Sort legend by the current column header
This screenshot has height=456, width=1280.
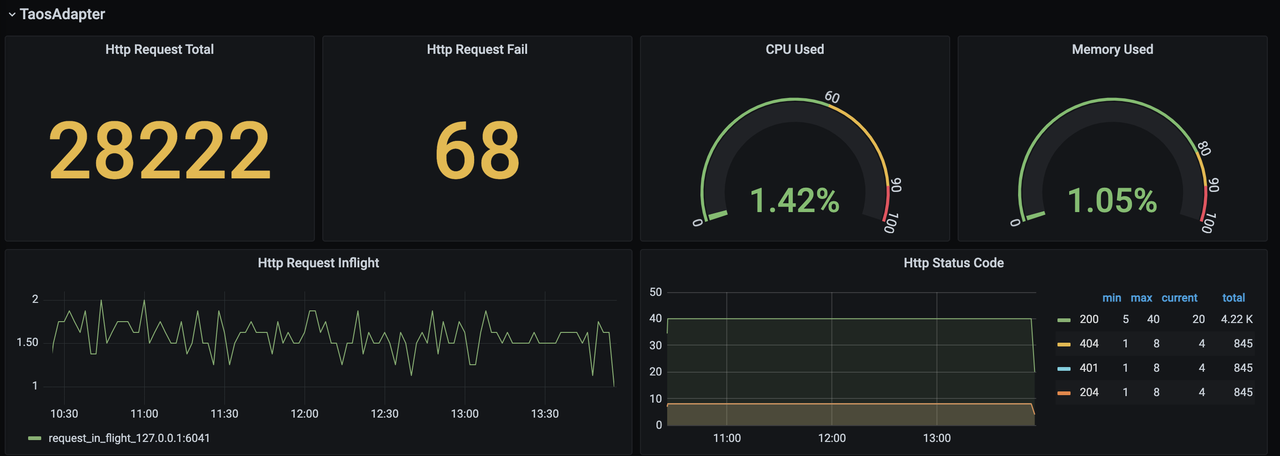click(x=1179, y=298)
